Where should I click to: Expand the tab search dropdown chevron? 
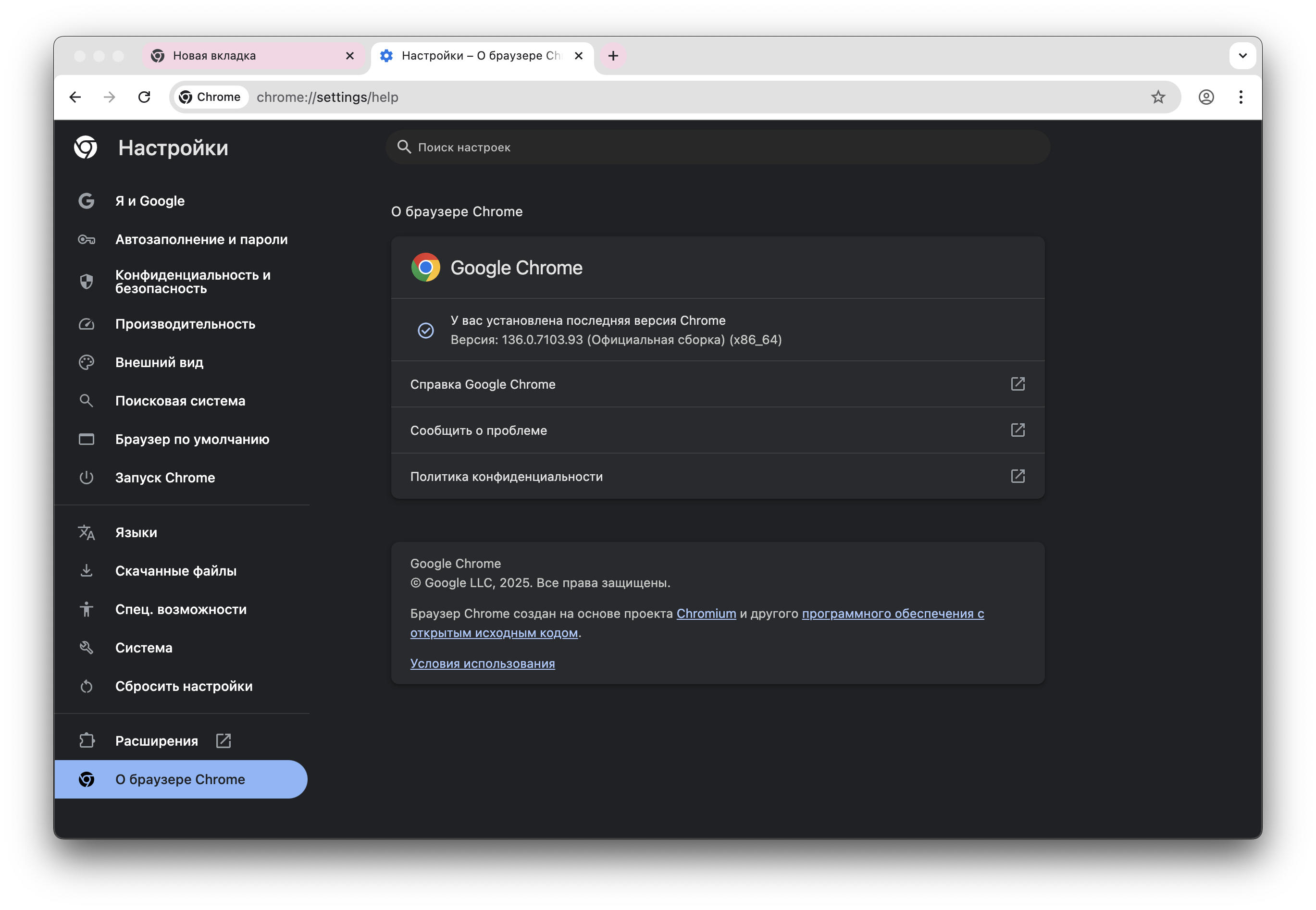click(x=1242, y=55)
